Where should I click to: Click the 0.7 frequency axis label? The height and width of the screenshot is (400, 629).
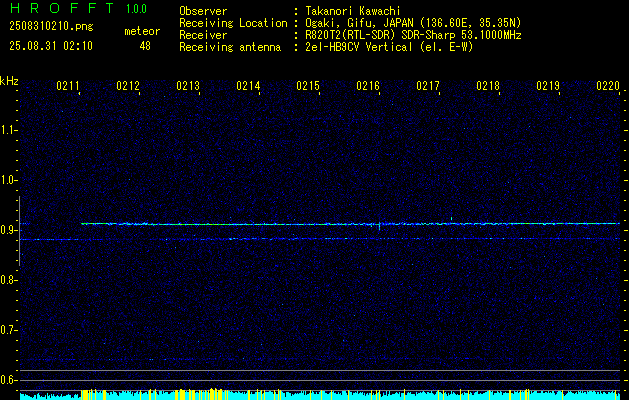[x=8, y=330]
